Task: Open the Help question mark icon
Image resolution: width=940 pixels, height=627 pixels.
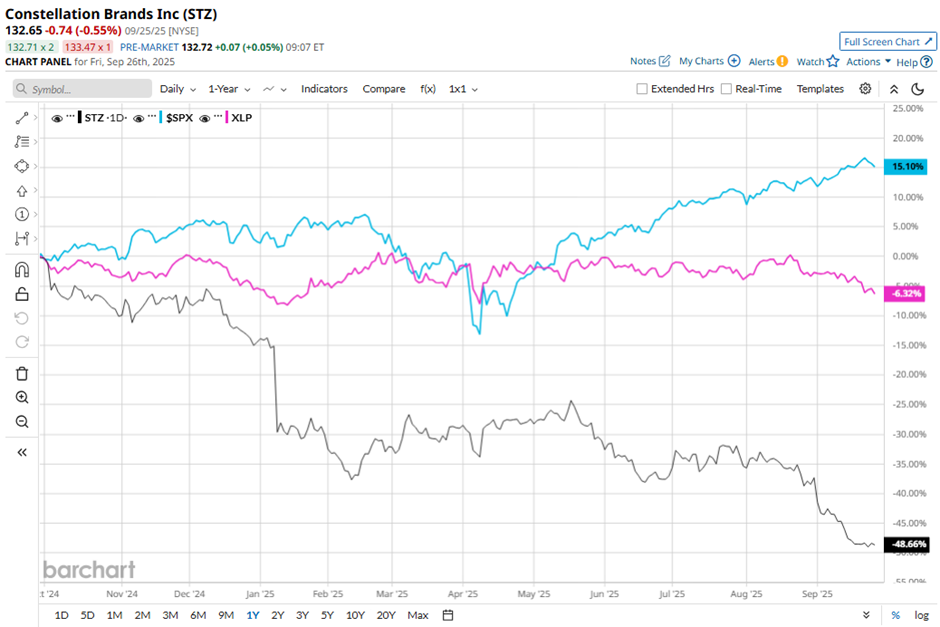Action: [926, 62]
